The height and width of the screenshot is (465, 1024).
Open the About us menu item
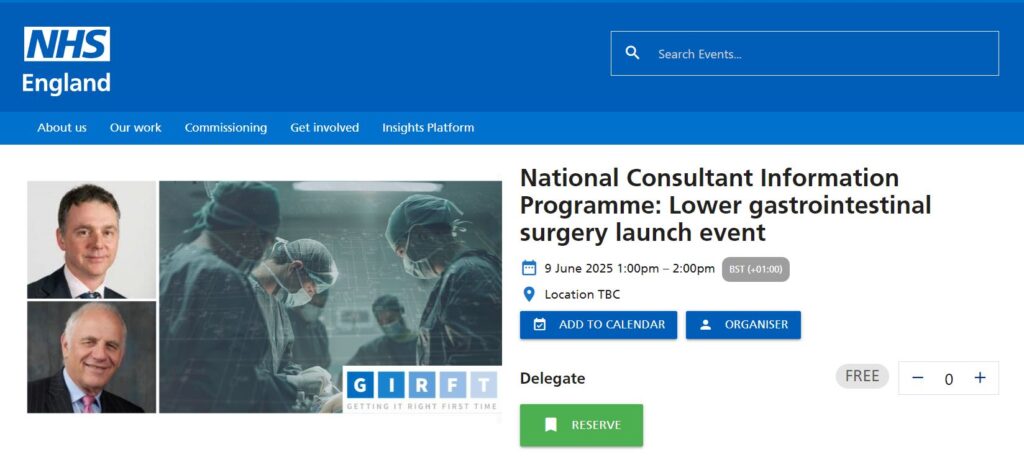[62, 127]
